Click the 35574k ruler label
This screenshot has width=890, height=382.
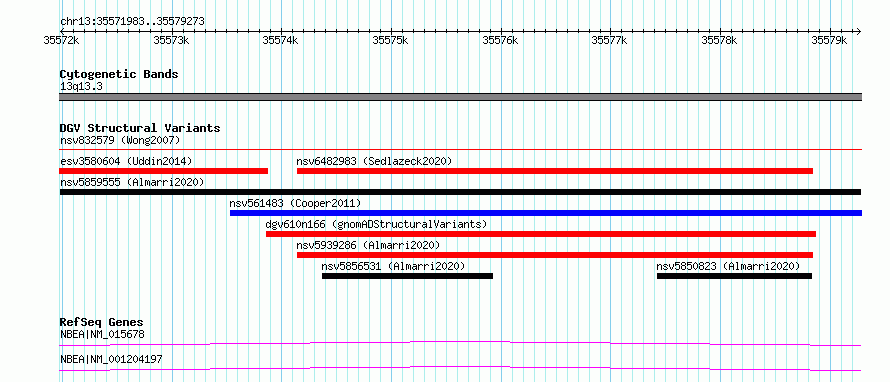(x=281, y=40)
